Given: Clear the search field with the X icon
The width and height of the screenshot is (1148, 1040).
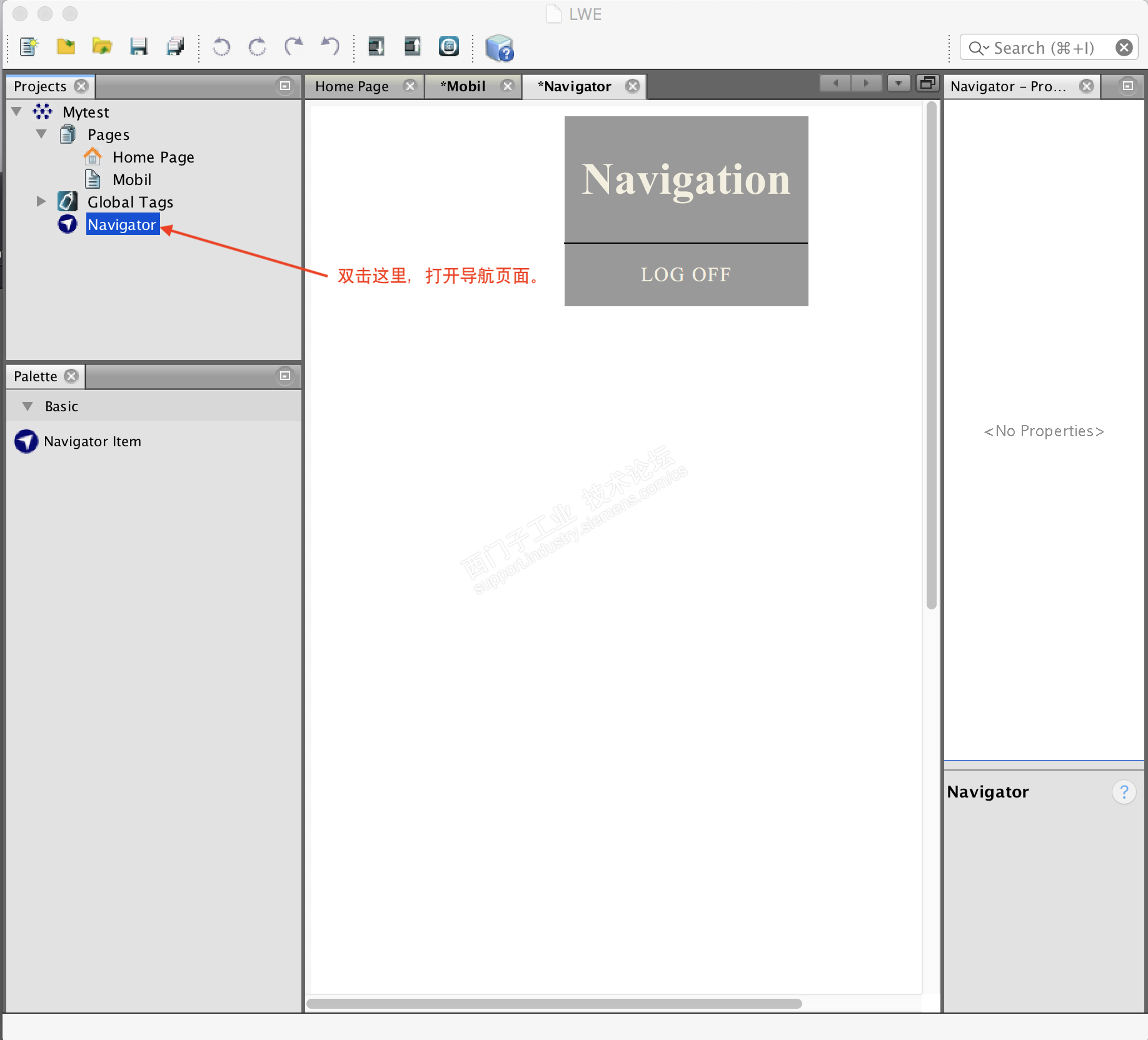Looking at the screenshot, I should coord(1124,47).
